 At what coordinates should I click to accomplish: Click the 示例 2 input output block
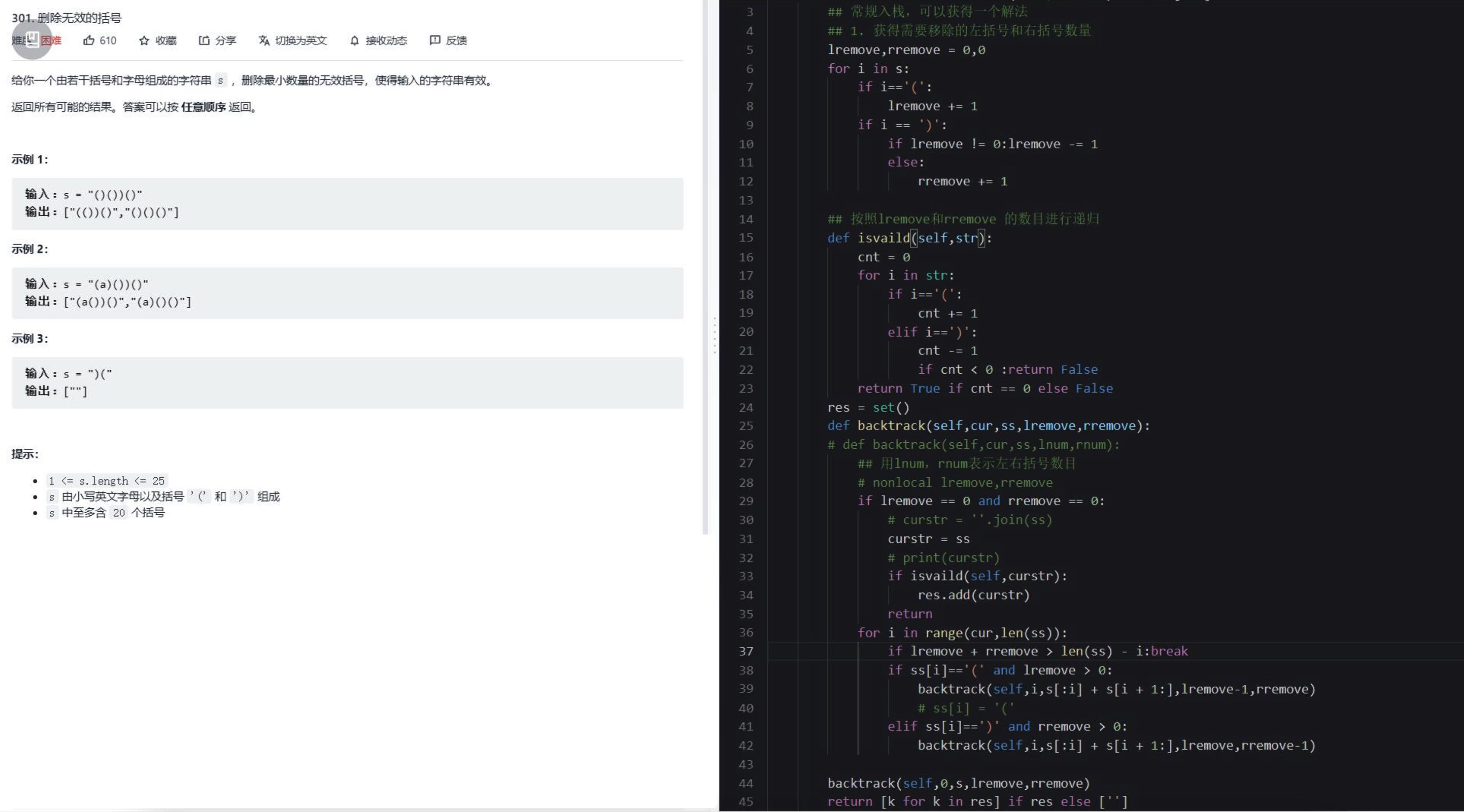click(x=347, y=293)
